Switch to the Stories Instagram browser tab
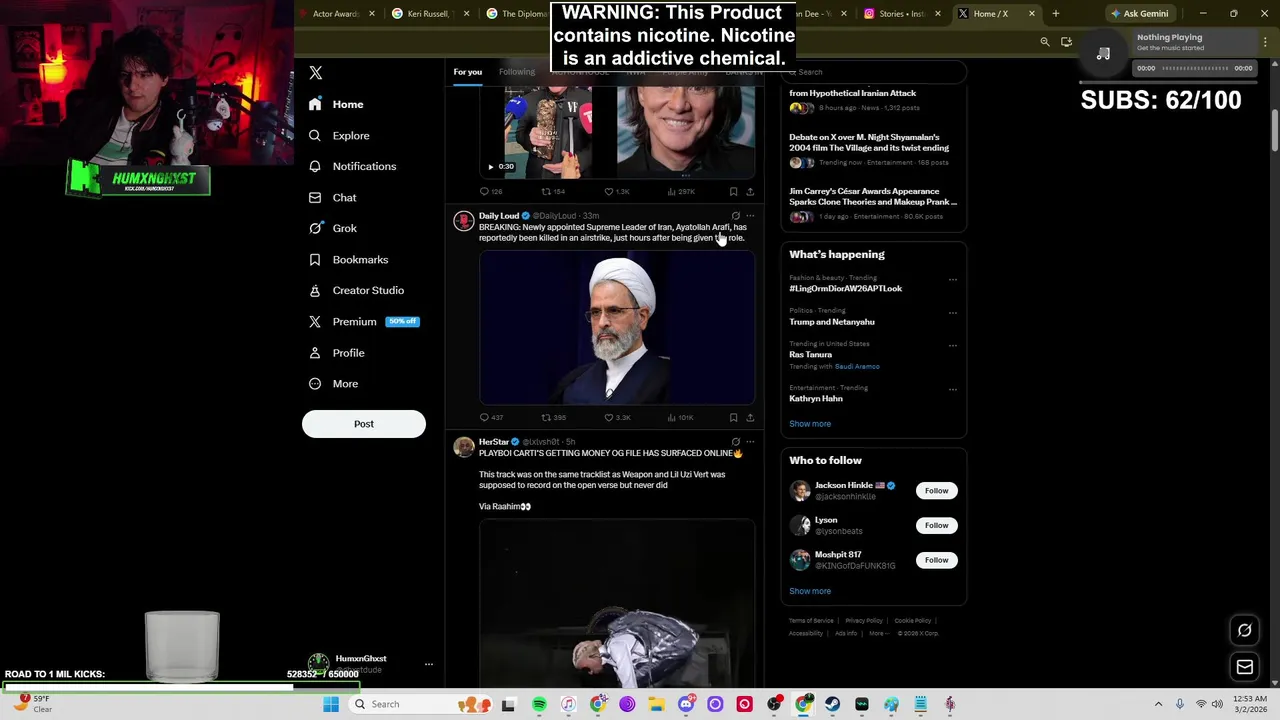The width and height of the screenshot is (1280, 720). point(902,14)
